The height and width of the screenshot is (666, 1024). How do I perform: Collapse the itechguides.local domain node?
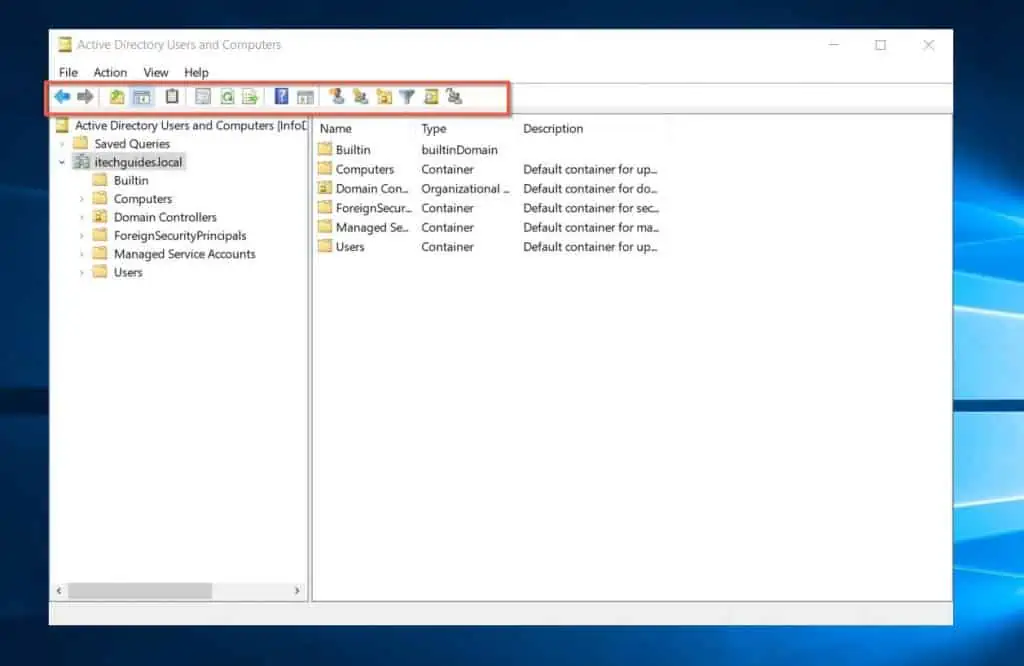[x=63, y=162]
